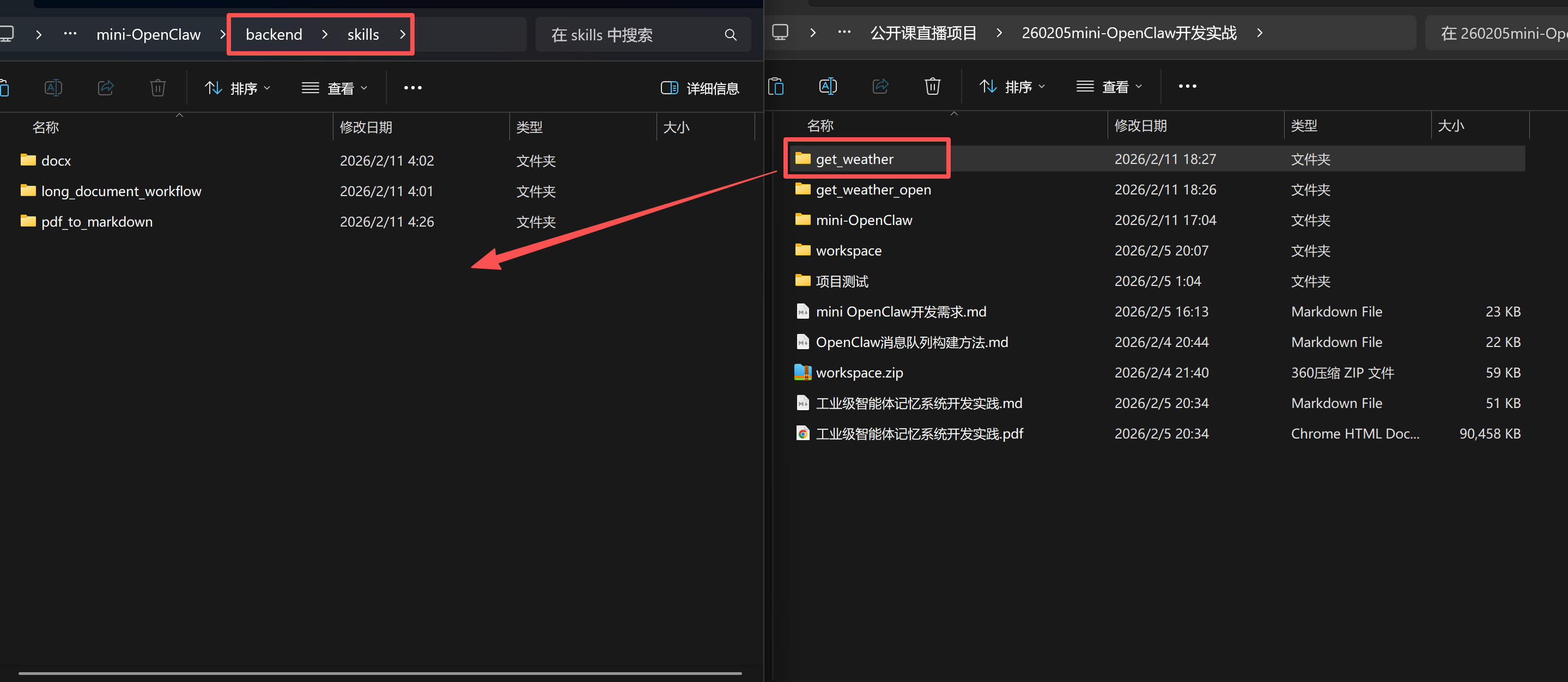Click the long_document_workflow folder icon
This screenshot has width=1568, height=682.
pos(28,191)
